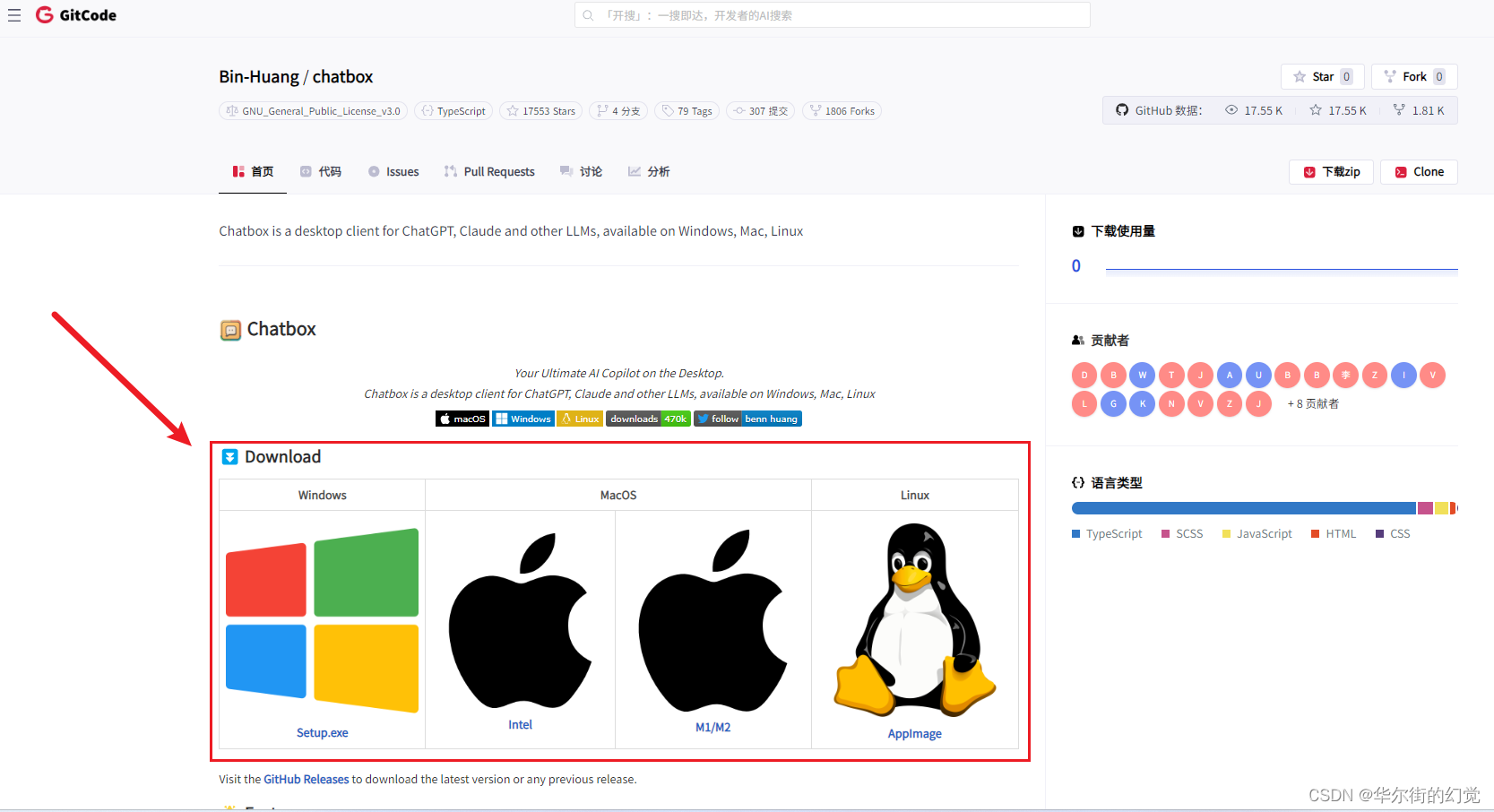1494x812 pixels.
Task: Click the eye watchers icon in GitHub 数据
Action: pos(1231,110)
